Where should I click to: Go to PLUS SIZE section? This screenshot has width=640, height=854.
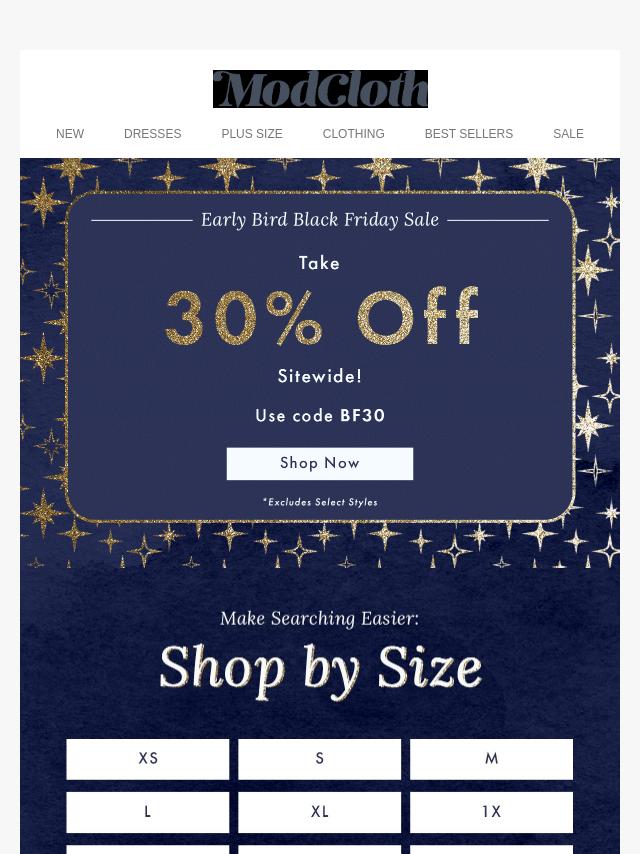(252, 133)
